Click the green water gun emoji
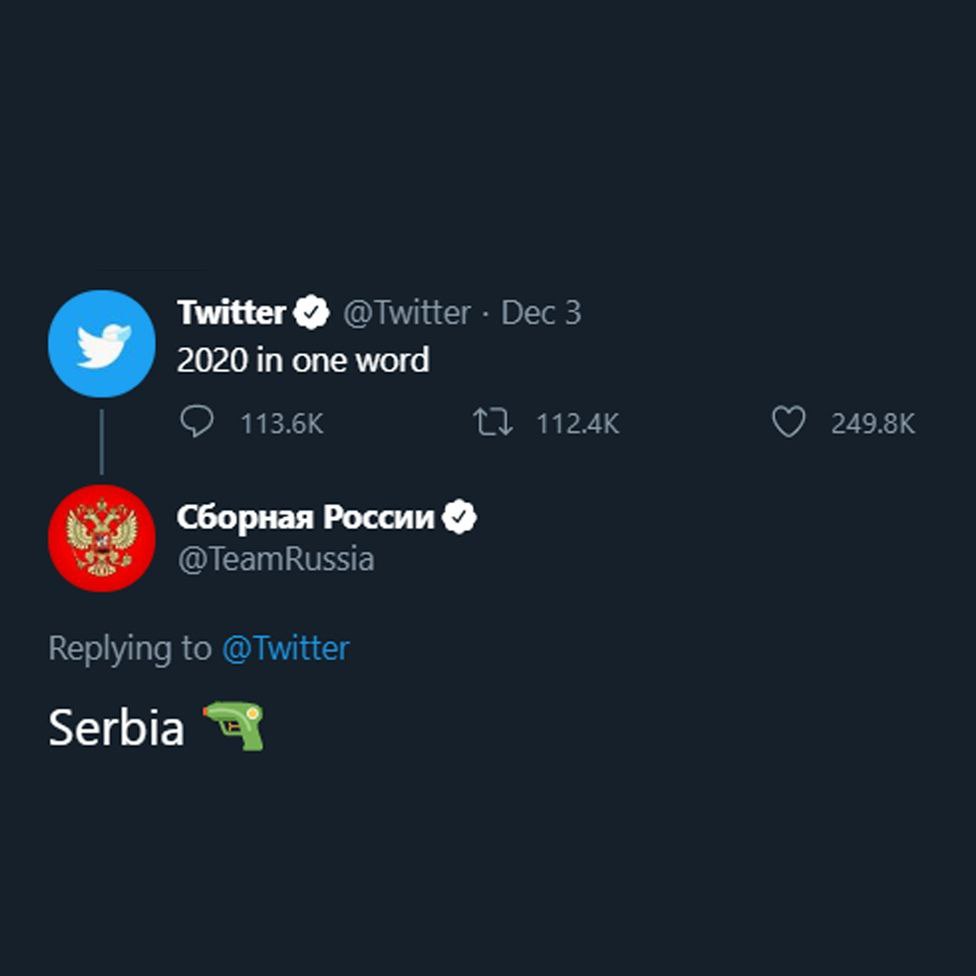976x976 pixels. click(x=234, y=725)
